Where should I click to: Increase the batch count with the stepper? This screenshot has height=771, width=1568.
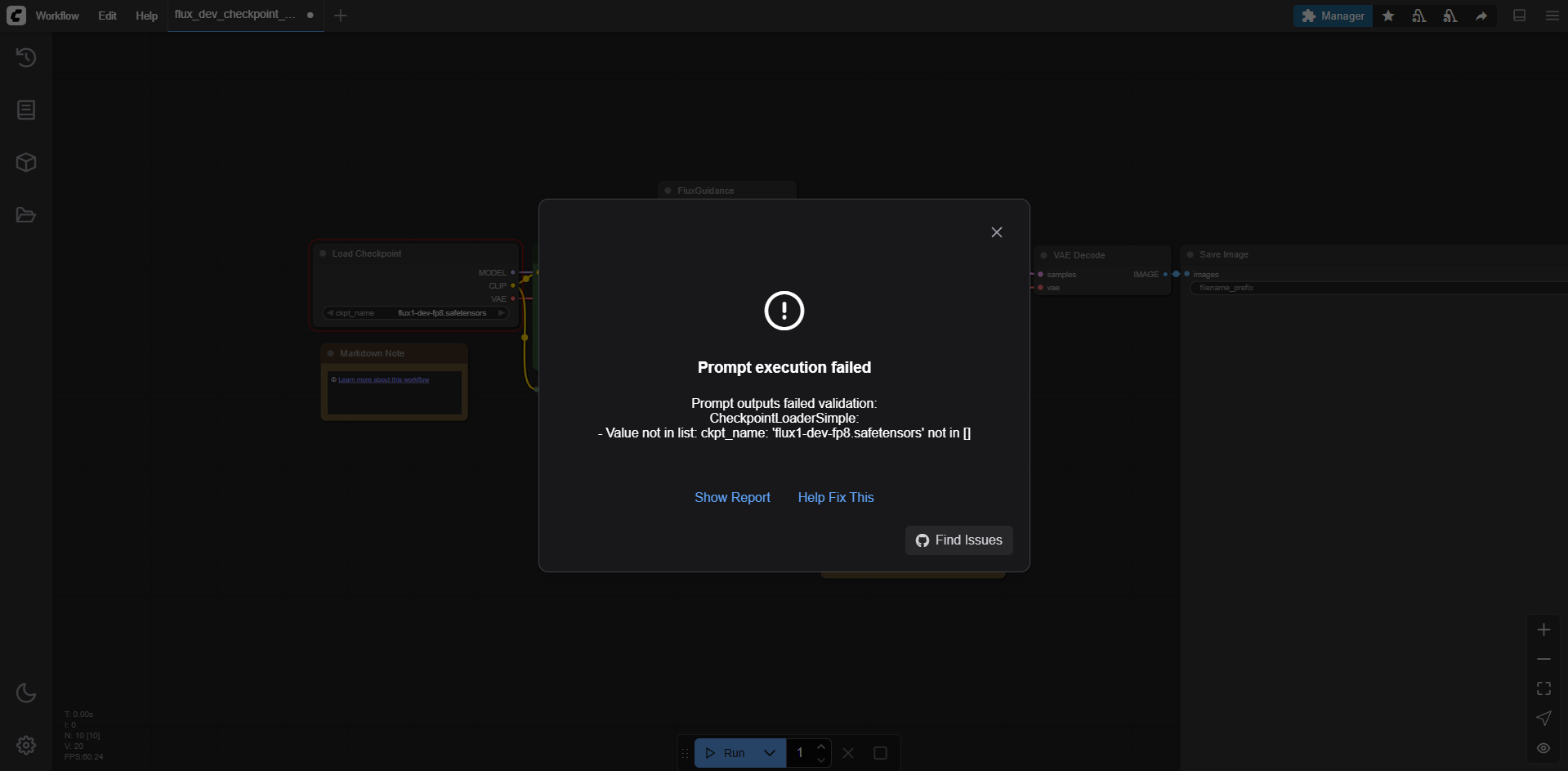pyautogui.click(x=821, y=746)
